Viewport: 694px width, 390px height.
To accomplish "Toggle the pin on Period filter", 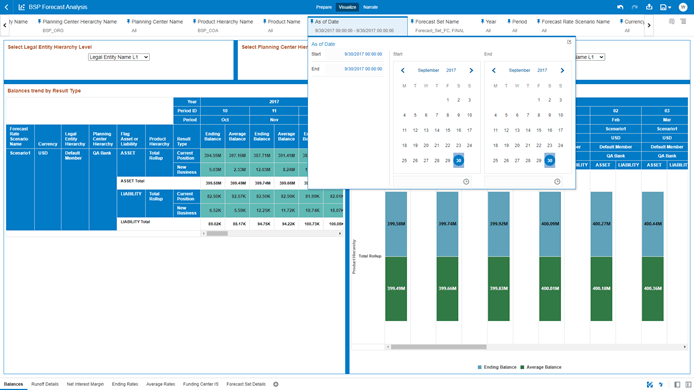I will pos(509,21).
